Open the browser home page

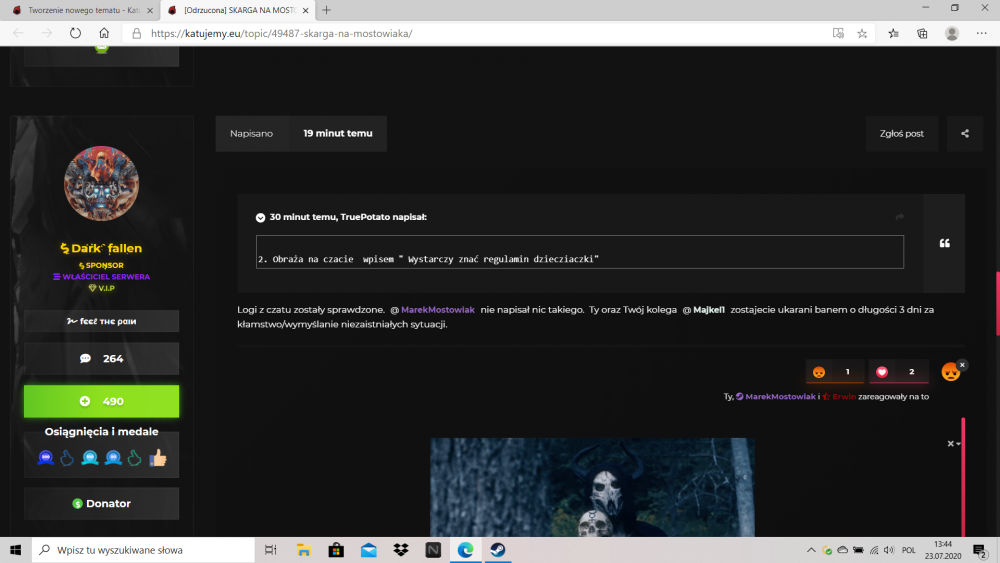(104, 33)
